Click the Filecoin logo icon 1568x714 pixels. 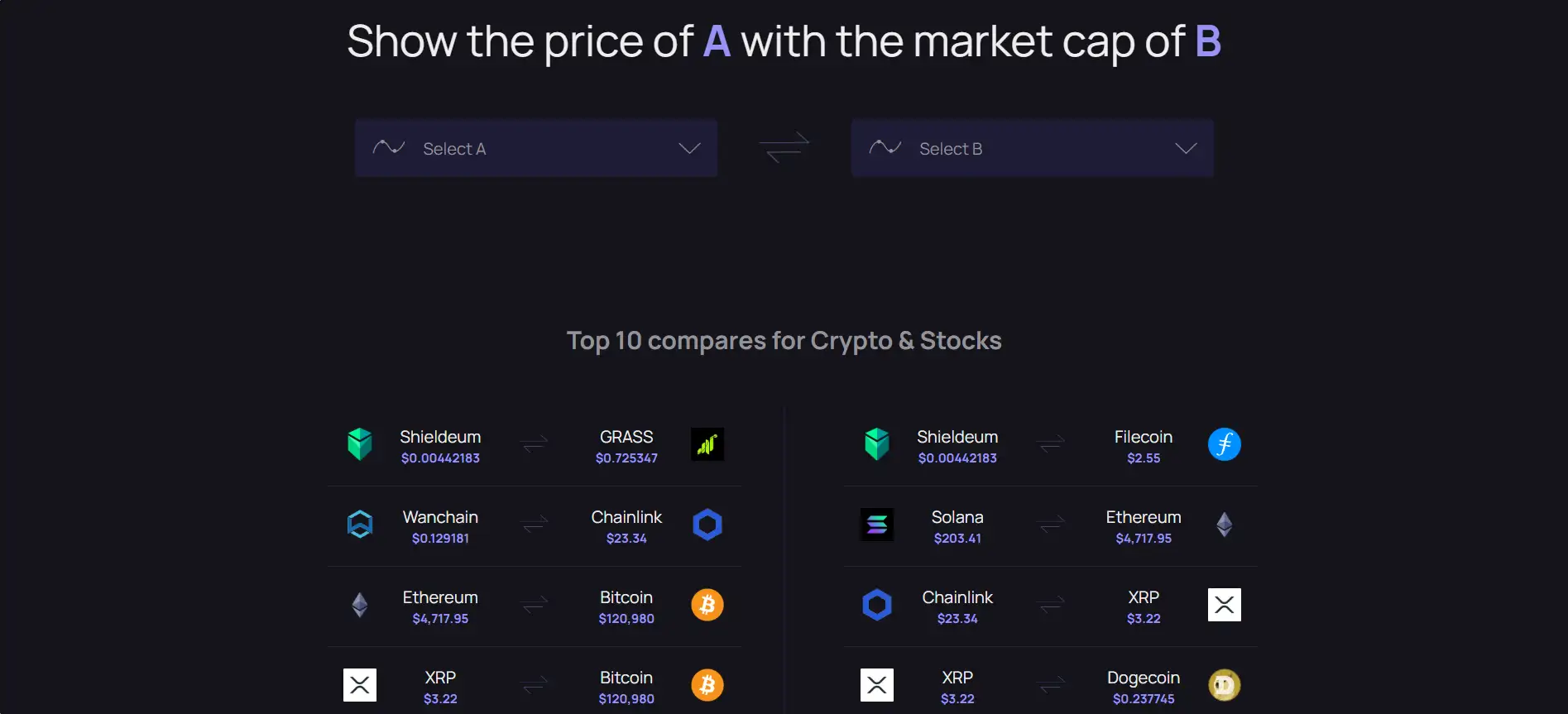1224,444
